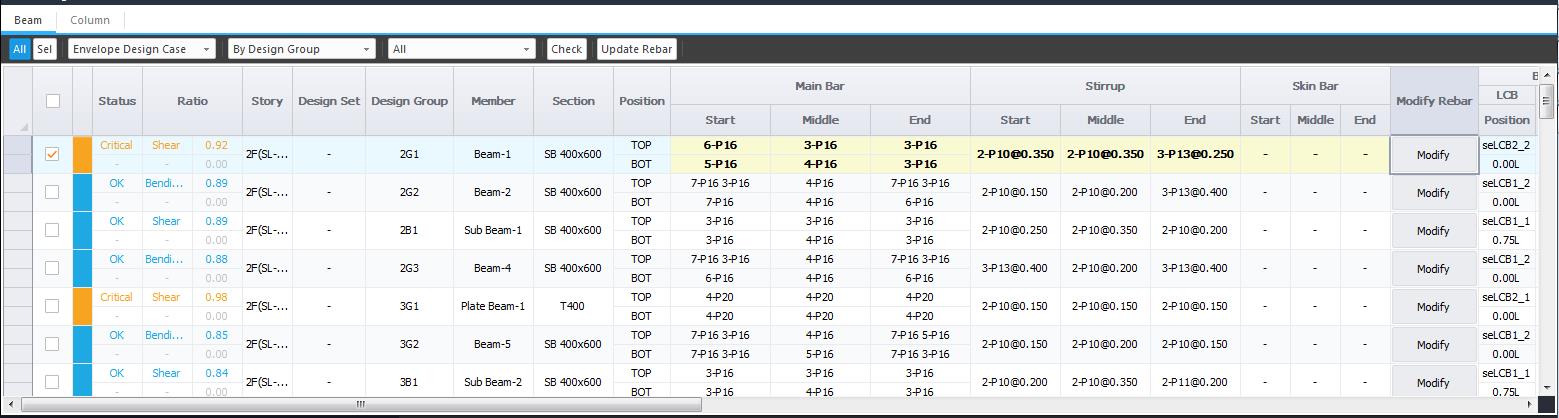The image size is (1559, 418).
Task: Click the Sel filter toggle button
Action: (x=44, y=49)
